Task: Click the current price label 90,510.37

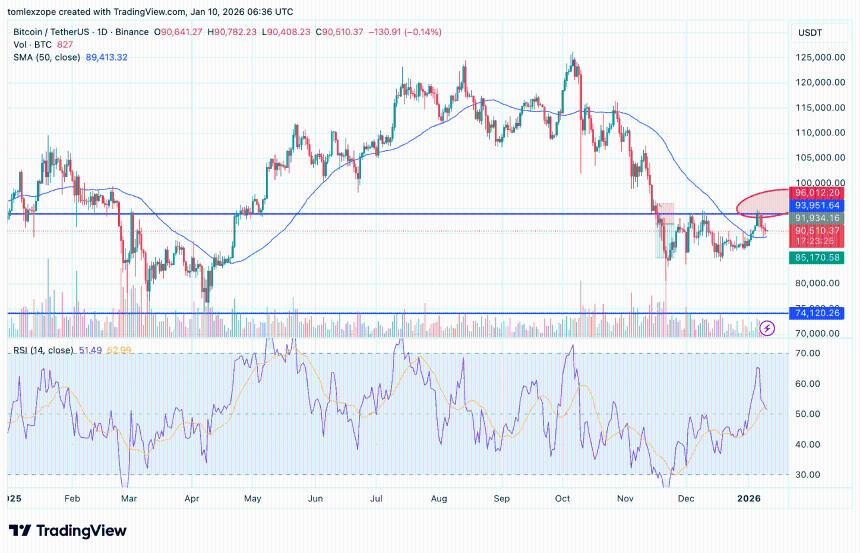Action: click(x=819, y=231)
